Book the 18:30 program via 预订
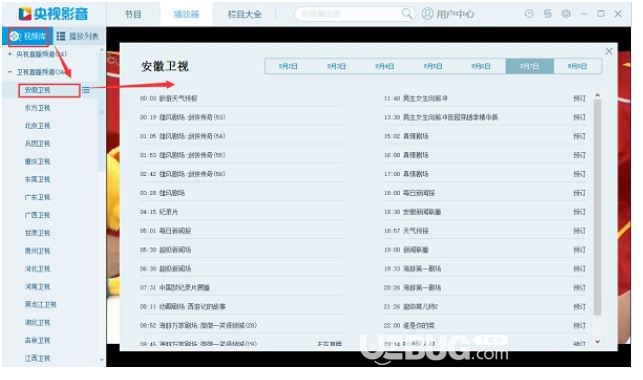This screenshot has width=643, height=380. click(x=579, y=212)
